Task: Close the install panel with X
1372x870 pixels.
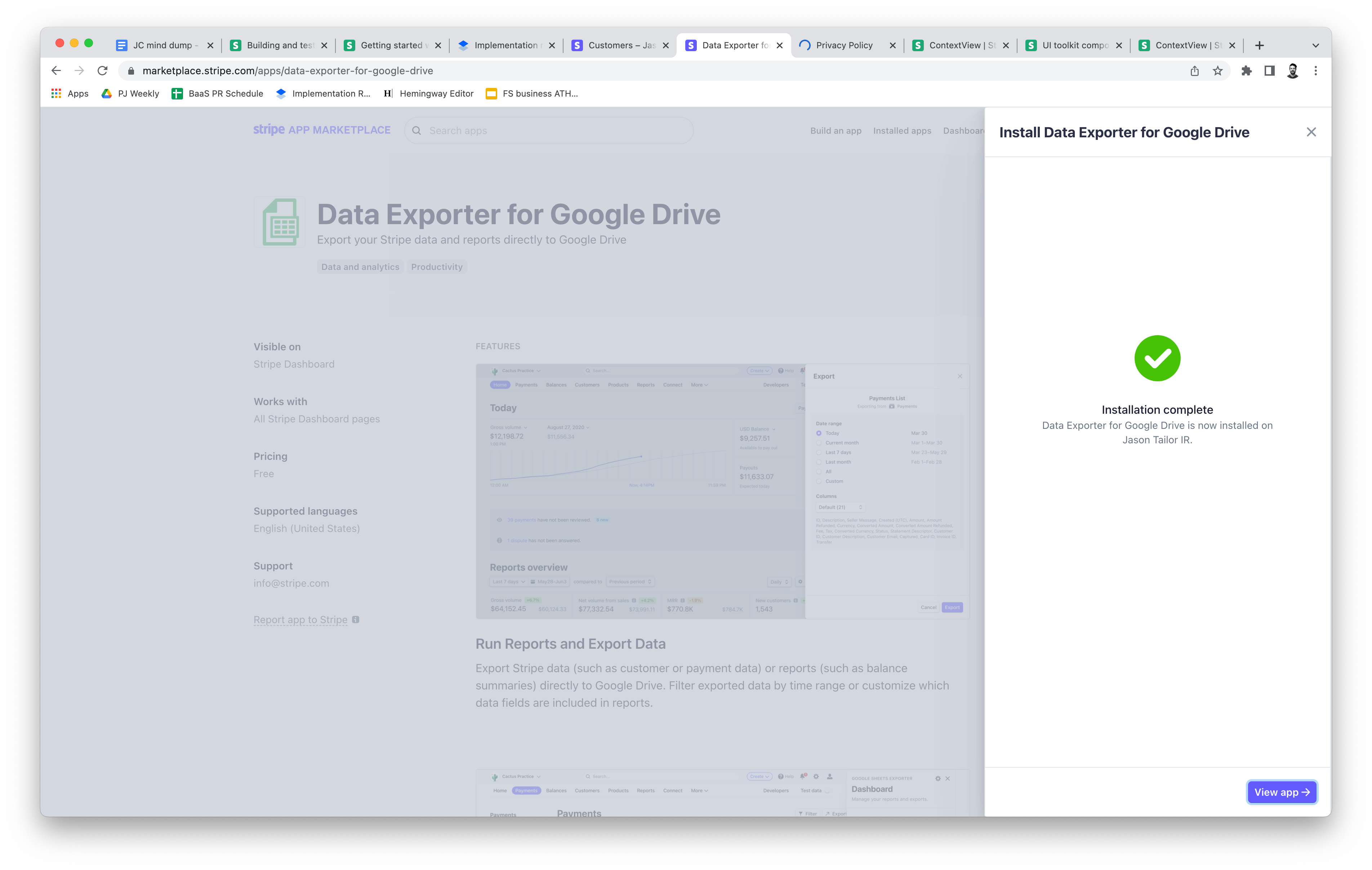Action: [x=1311, y=132]
